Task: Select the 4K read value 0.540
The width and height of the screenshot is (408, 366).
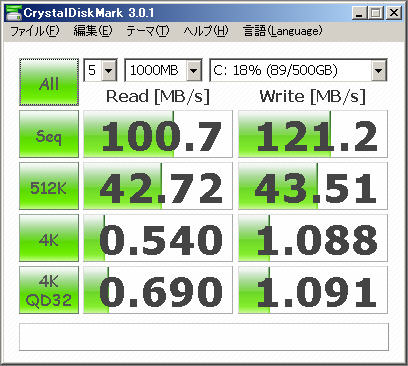Action: 158,238
